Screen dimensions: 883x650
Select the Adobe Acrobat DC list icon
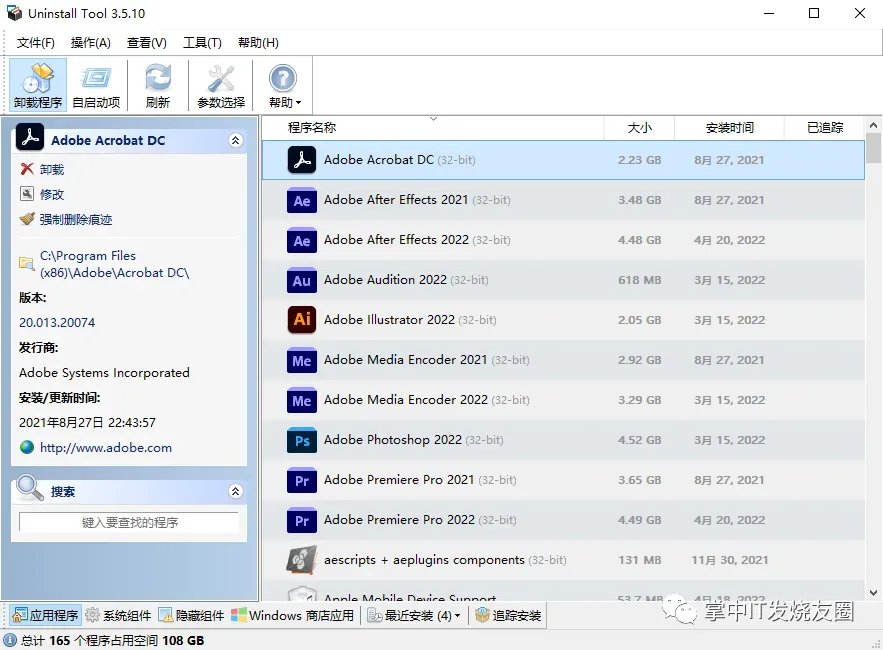pyautogui.click(x=302, y=160)
